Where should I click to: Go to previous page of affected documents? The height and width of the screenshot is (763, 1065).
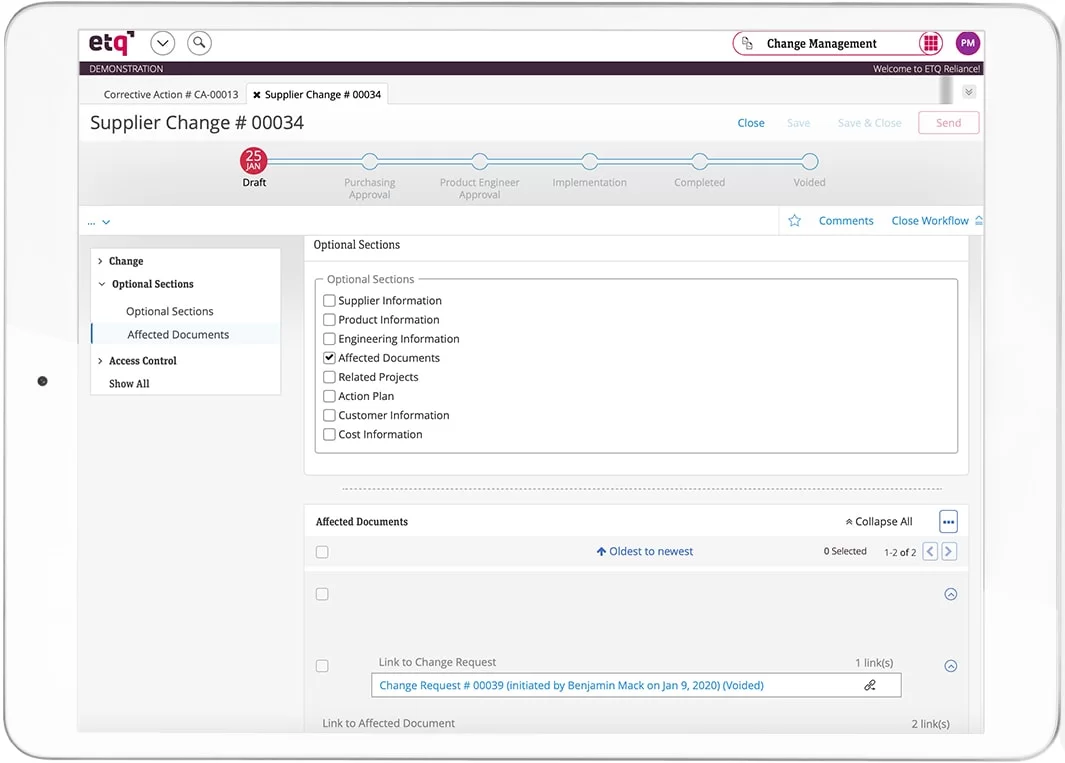tap(930, 551)
